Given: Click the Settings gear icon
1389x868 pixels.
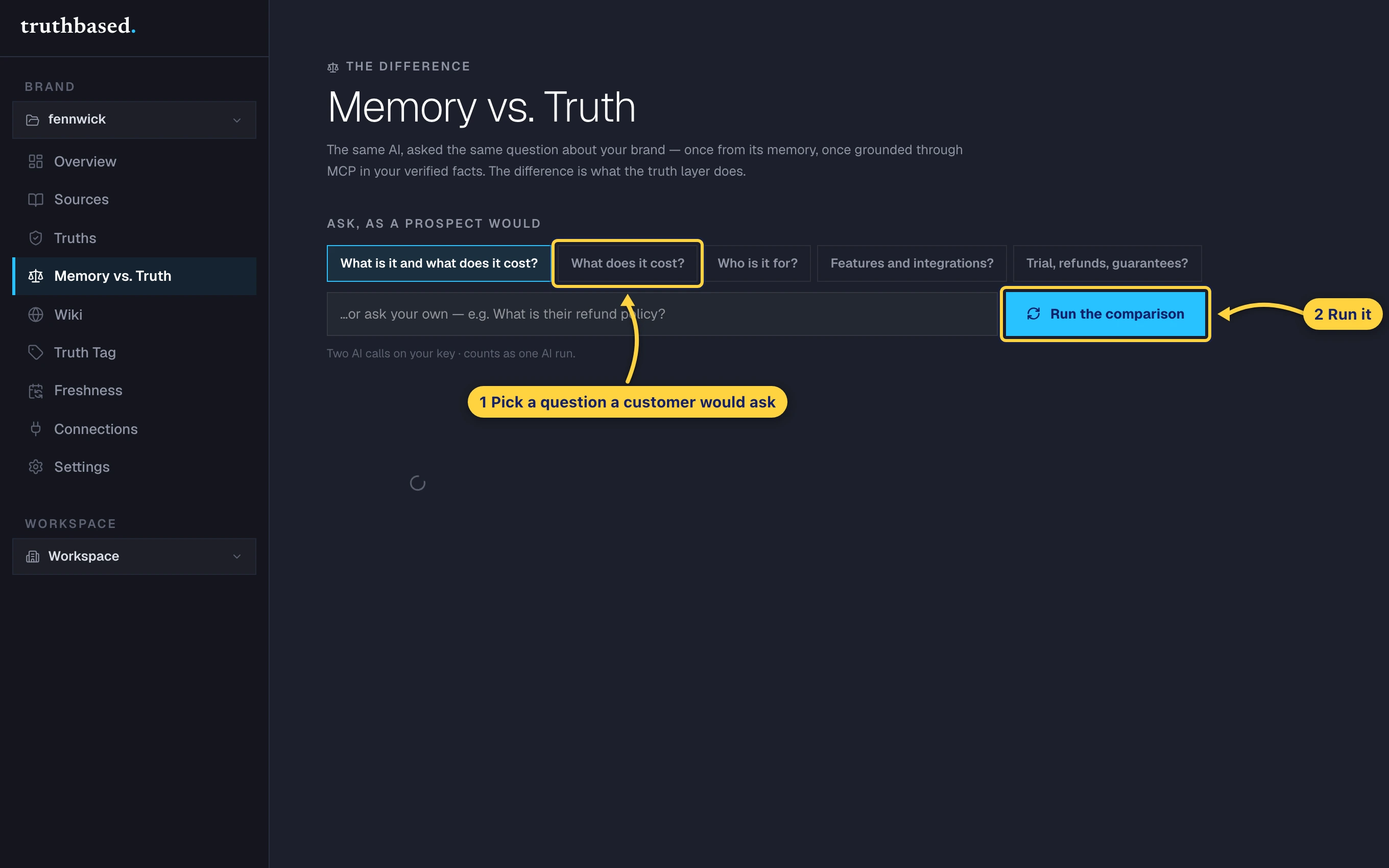Looking at the screenshot, I should click(36, 467).
